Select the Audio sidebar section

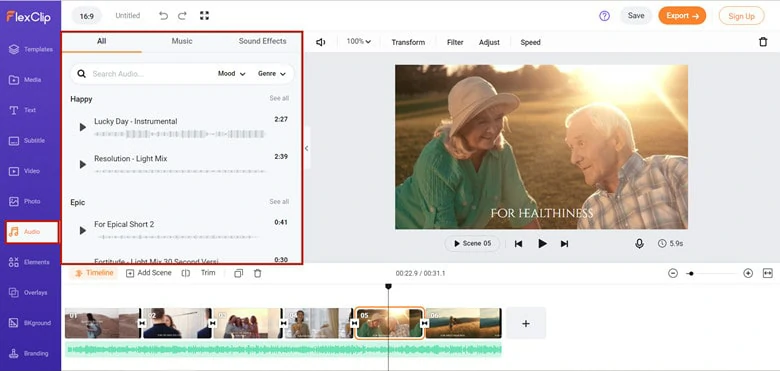point(32,232)
